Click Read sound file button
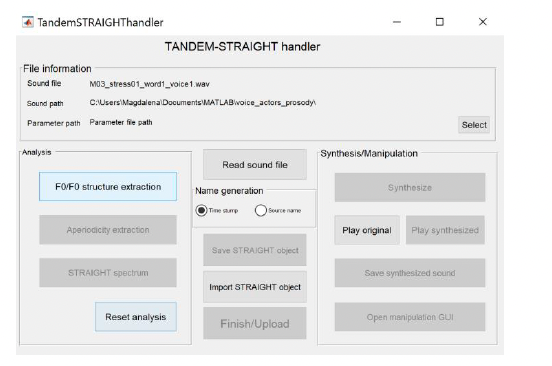This screenshot has height=366, width=552. [255, 165]
